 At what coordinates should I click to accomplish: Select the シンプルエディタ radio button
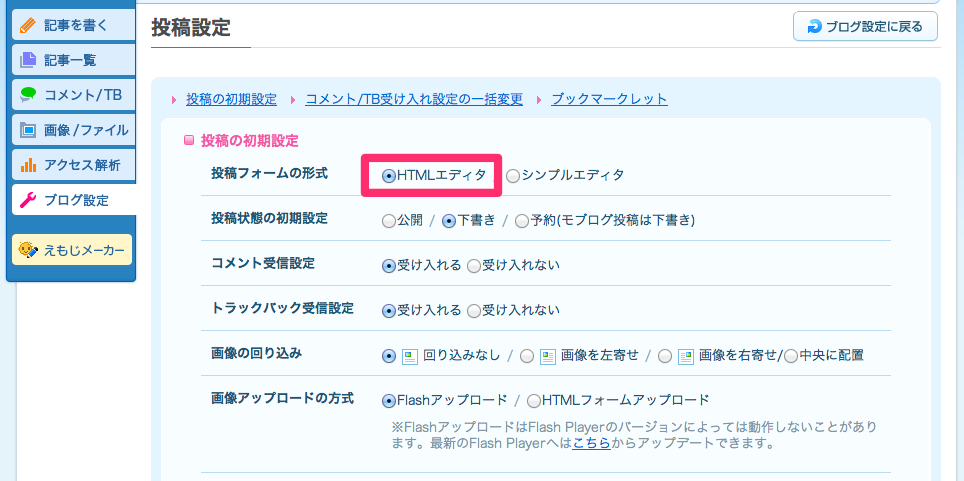pos(513,176)
